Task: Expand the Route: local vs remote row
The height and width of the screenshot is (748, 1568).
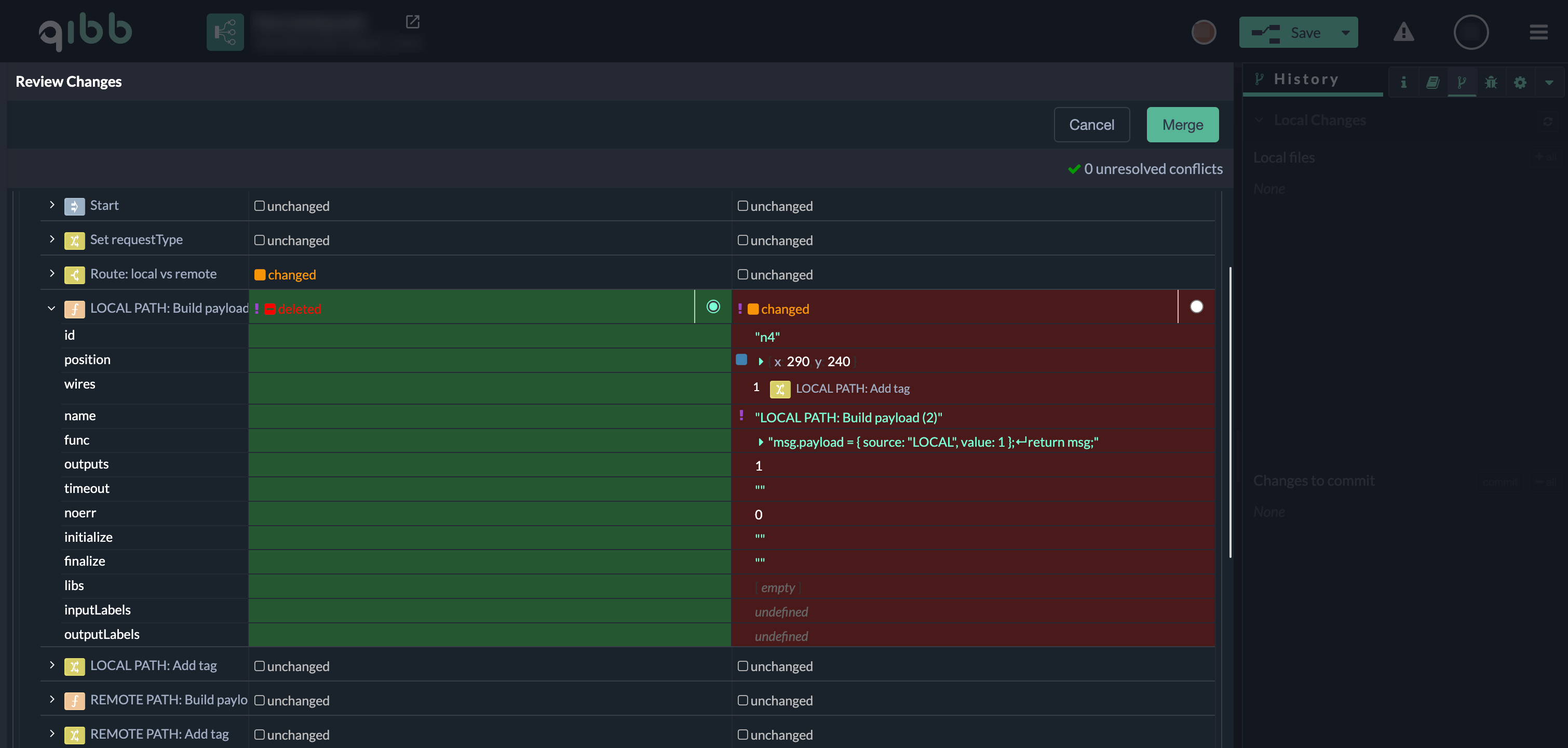Action: click(52, 274)
